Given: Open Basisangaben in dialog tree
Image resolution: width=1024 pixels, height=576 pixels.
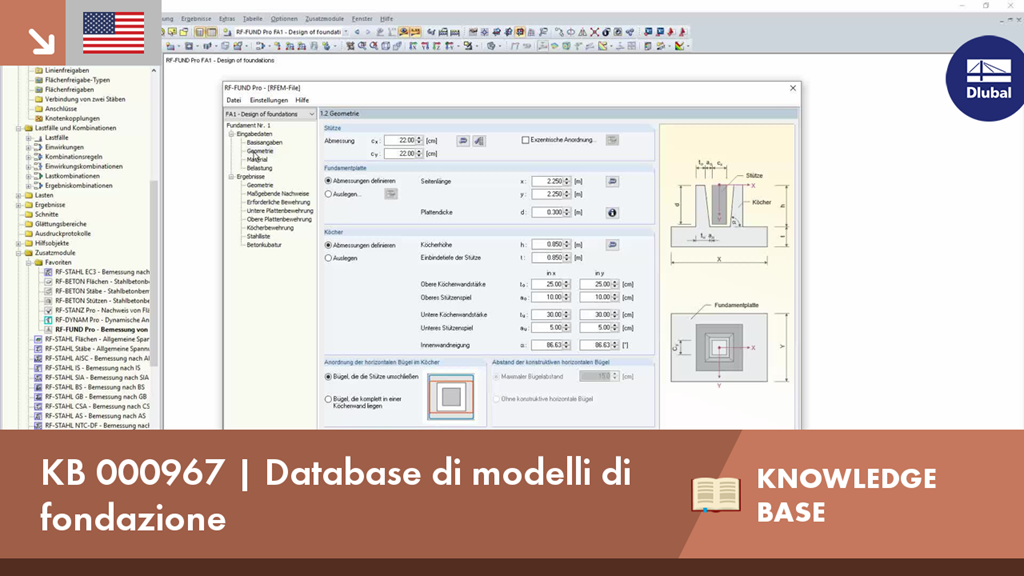Looking at the screenshot, I should pyautogui.click(x=264, y=142).
